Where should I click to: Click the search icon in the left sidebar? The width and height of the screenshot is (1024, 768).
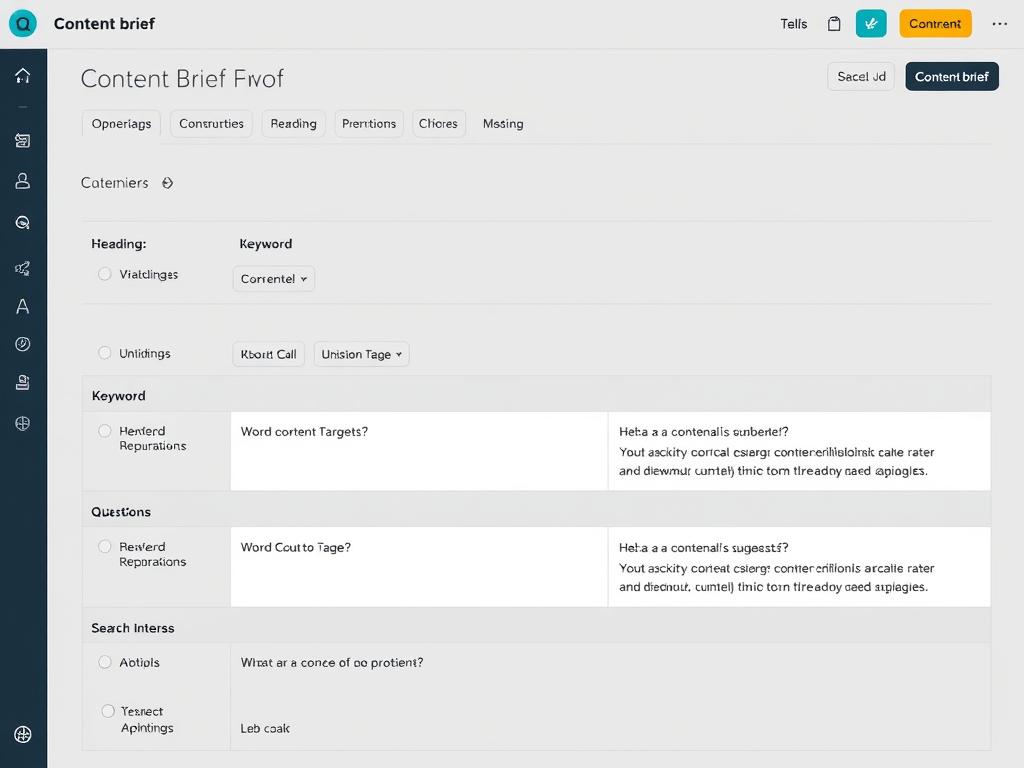click(23, 222)
